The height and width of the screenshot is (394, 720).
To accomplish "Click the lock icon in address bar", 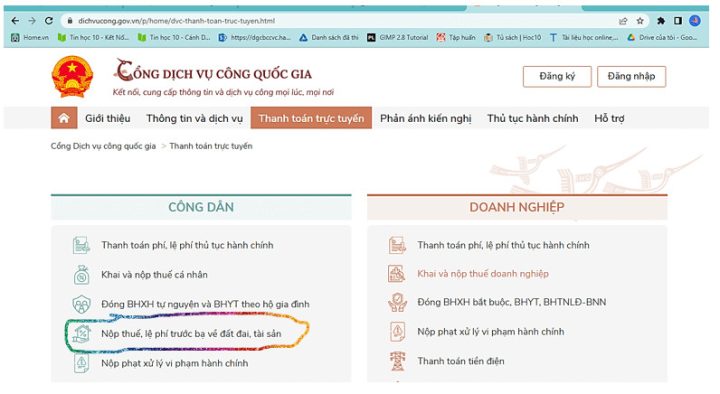I will (x=70, y=21).
